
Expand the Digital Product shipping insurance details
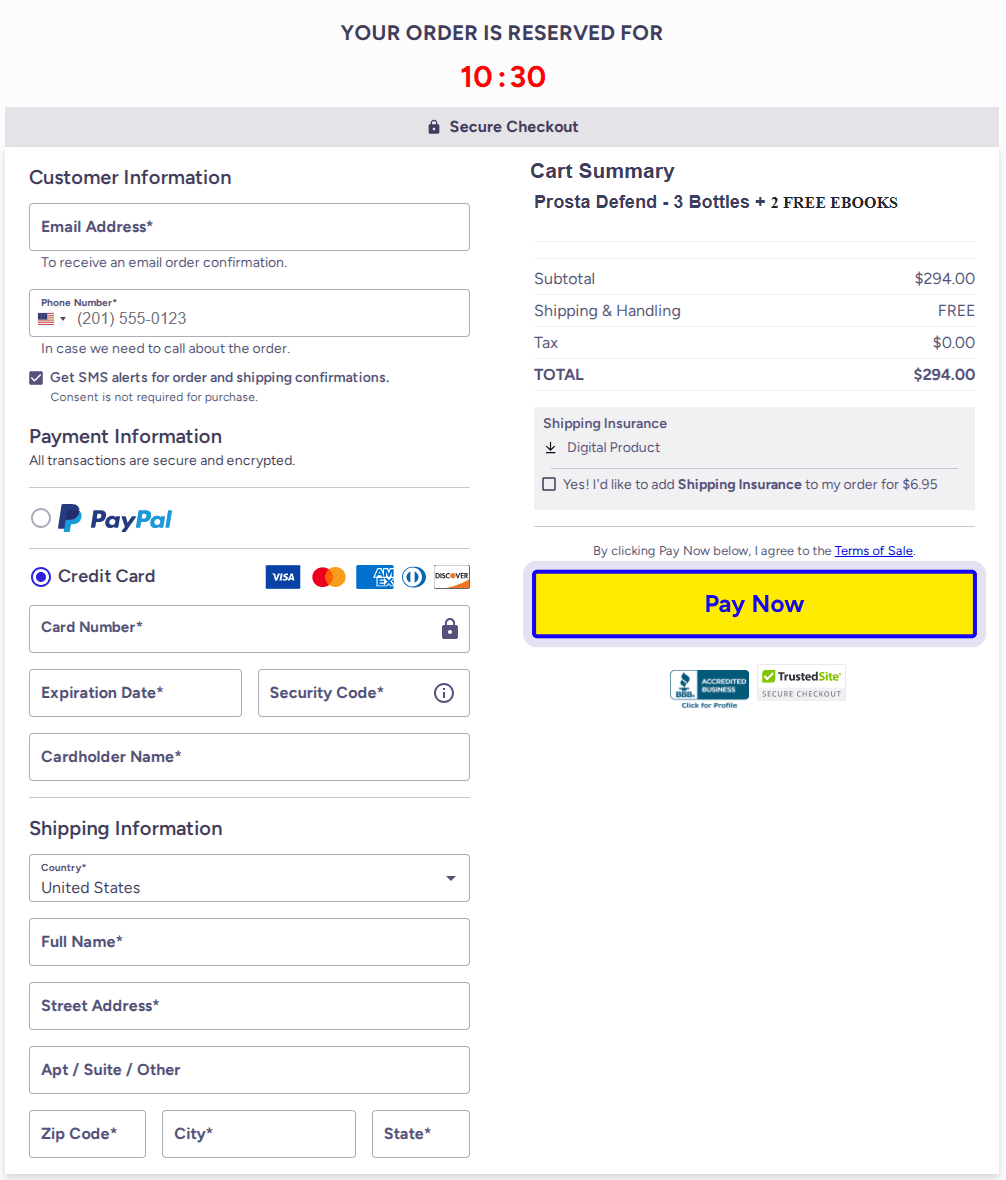tap(551, 448)
